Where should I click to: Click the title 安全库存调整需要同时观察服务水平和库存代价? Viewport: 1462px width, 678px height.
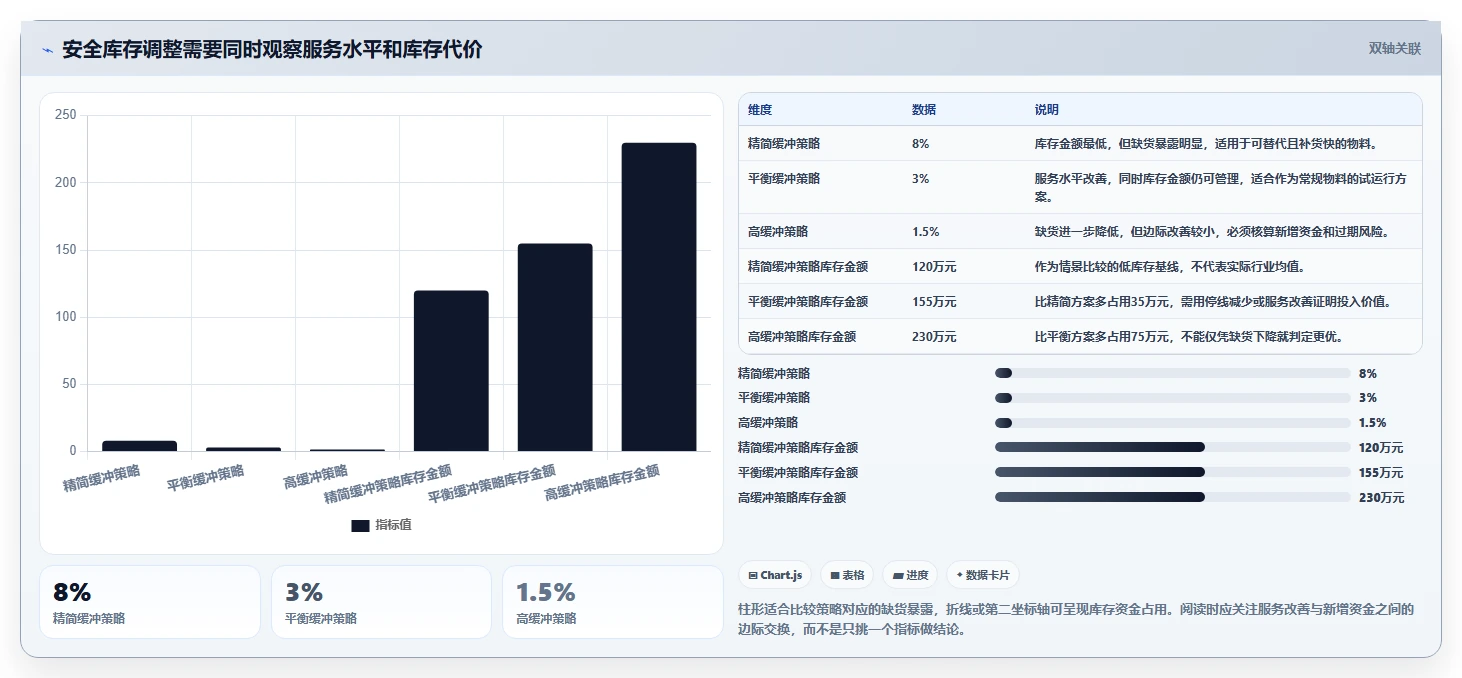(x=272, y=49)
